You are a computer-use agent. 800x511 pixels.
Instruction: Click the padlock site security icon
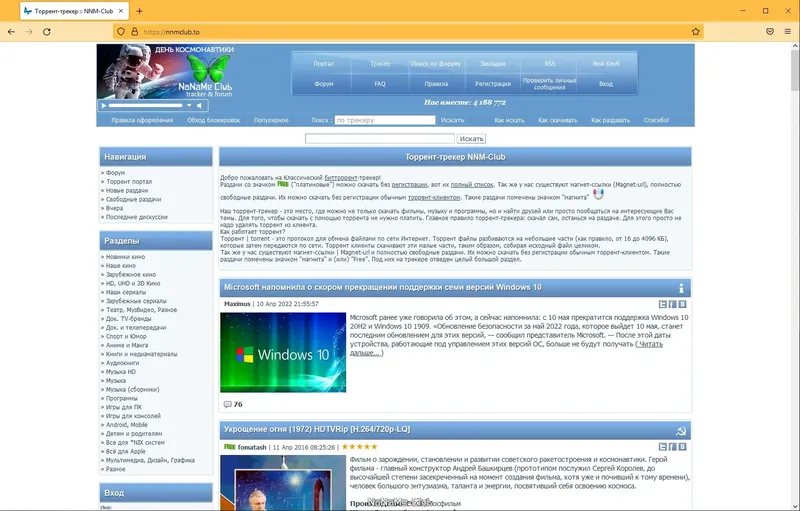(x=135, y=32)
